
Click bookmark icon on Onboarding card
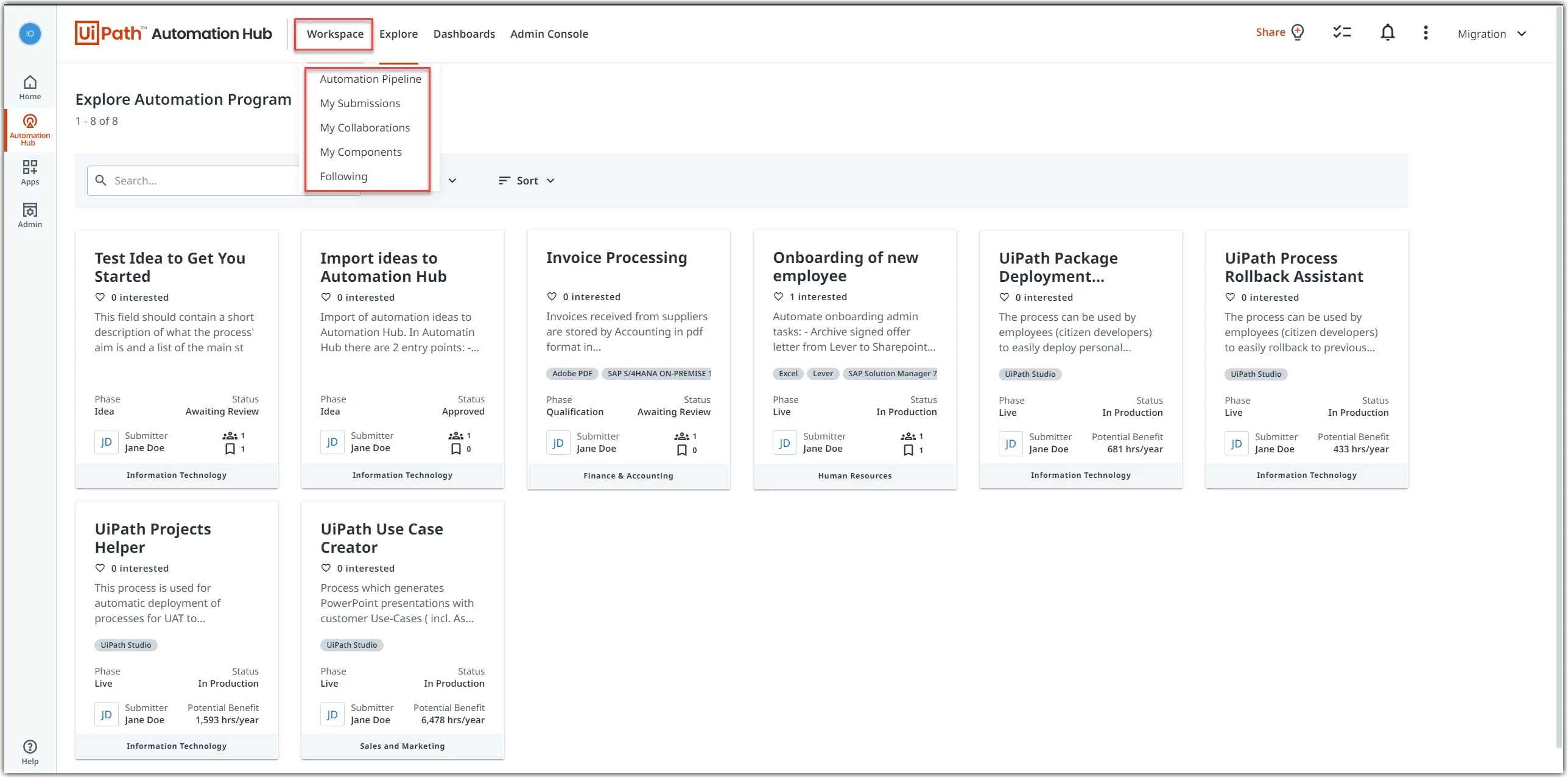pos(909,450)
